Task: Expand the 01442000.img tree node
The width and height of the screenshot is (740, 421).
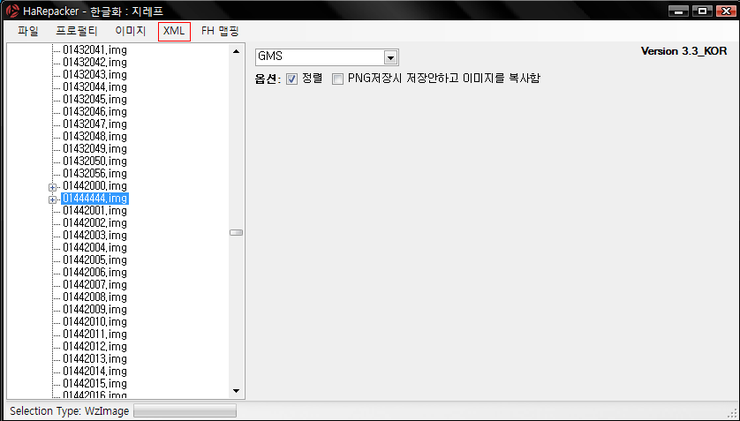Action: (52, 187)
